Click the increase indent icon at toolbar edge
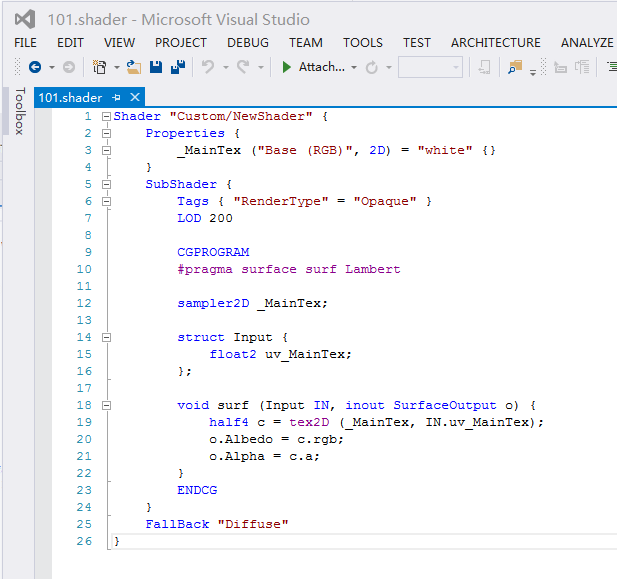This screenshot has width=617, height=579. tap(612, 67)
